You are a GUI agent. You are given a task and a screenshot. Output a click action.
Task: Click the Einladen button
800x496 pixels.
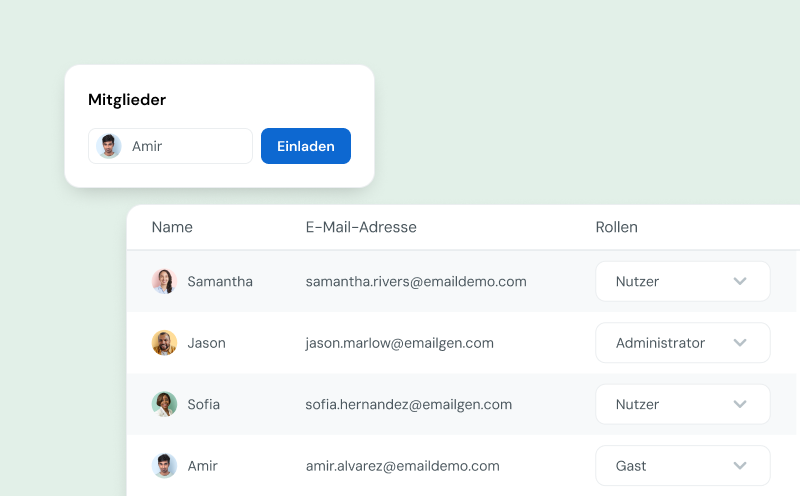[x=306, y=146]
